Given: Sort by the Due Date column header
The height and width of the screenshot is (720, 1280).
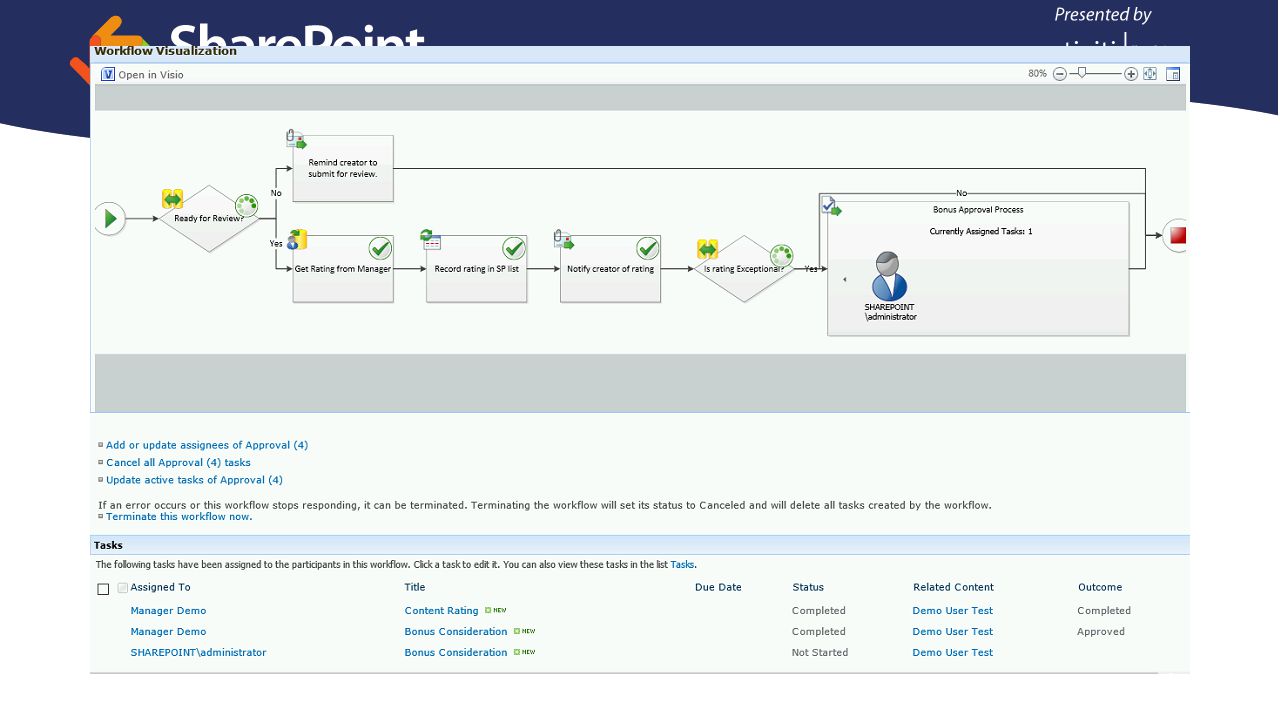Looking at the screenshot, I should 718,588.
